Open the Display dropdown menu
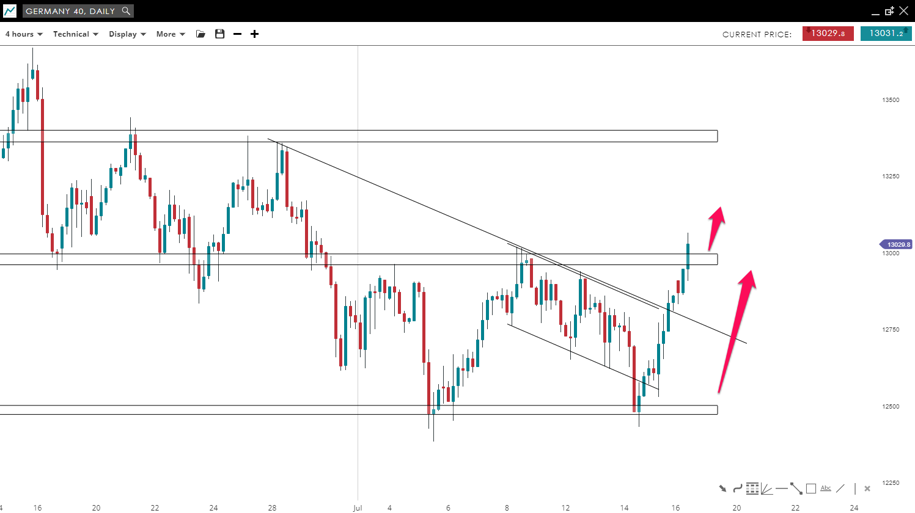 click(127, 34)
